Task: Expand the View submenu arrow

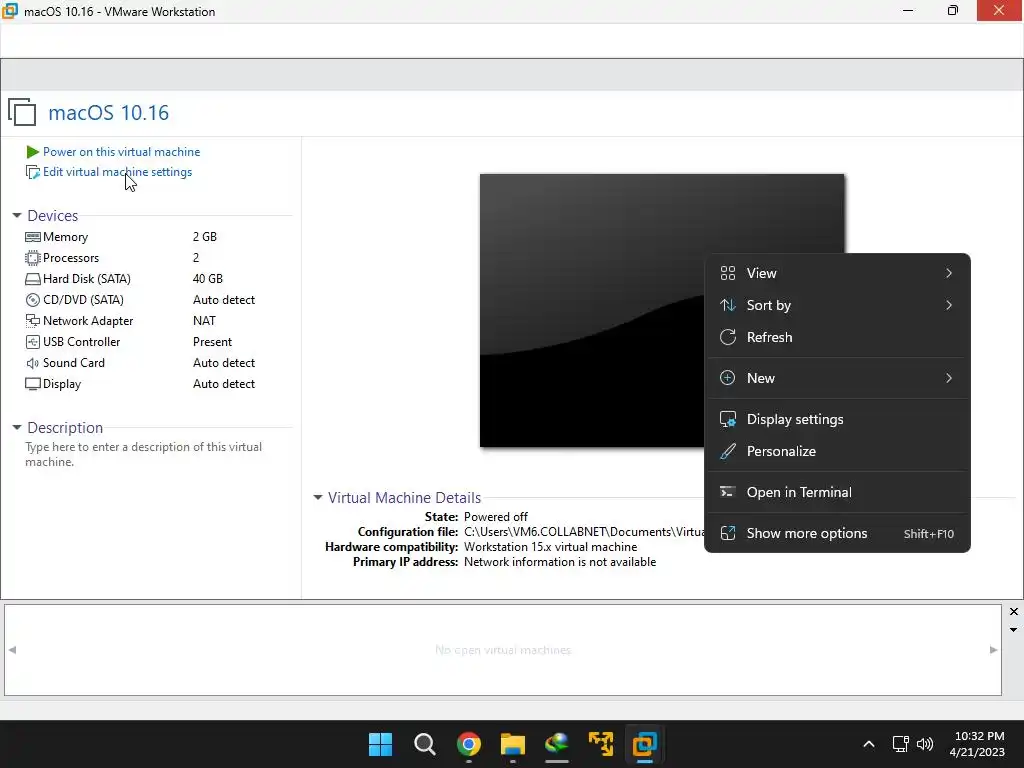Action: (949, 273)
